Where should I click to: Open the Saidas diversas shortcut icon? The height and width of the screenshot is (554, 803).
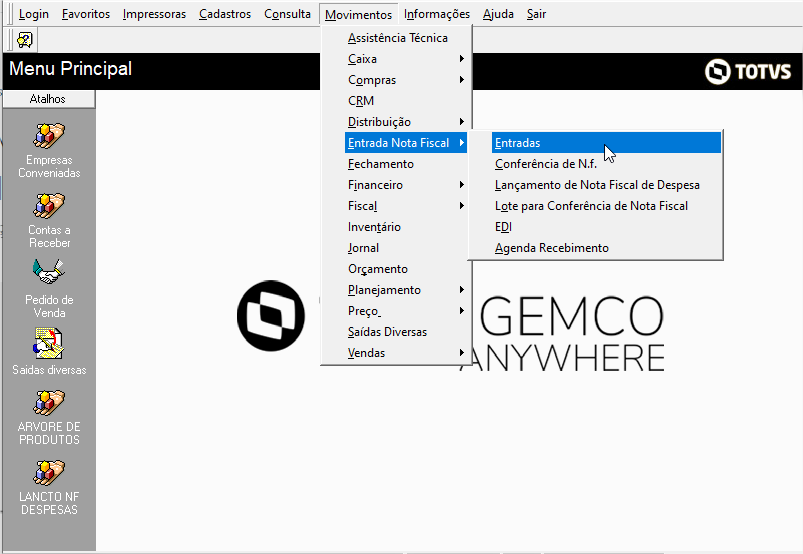click(x=49, y=344)
